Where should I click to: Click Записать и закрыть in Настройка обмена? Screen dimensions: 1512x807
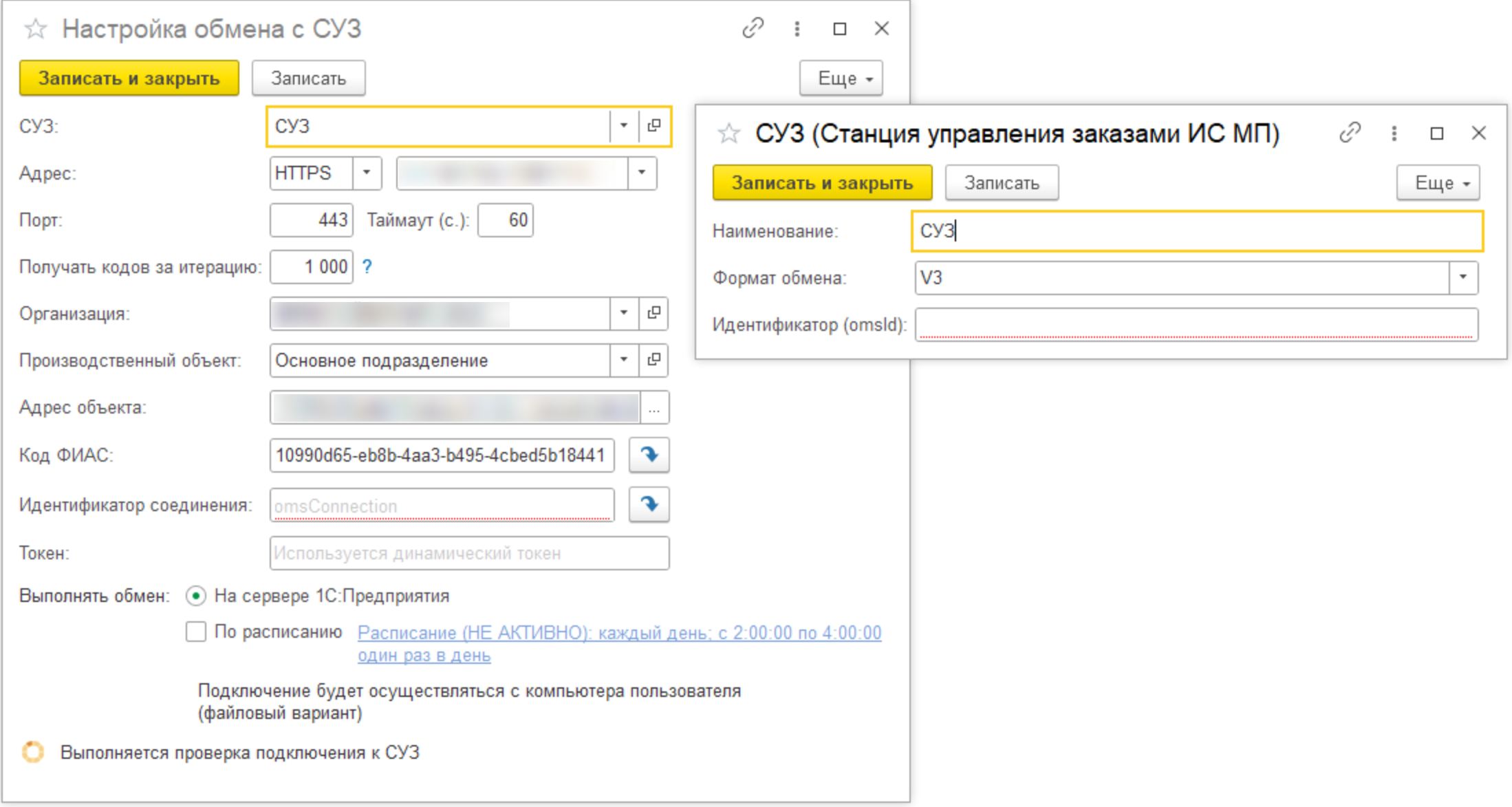(x=129, y=78)
